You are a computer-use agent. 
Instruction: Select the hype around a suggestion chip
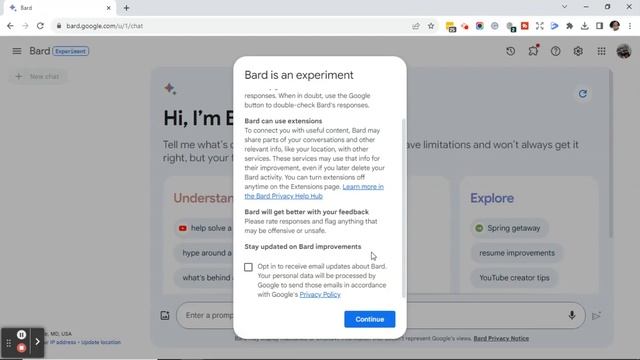coord(204,253)
